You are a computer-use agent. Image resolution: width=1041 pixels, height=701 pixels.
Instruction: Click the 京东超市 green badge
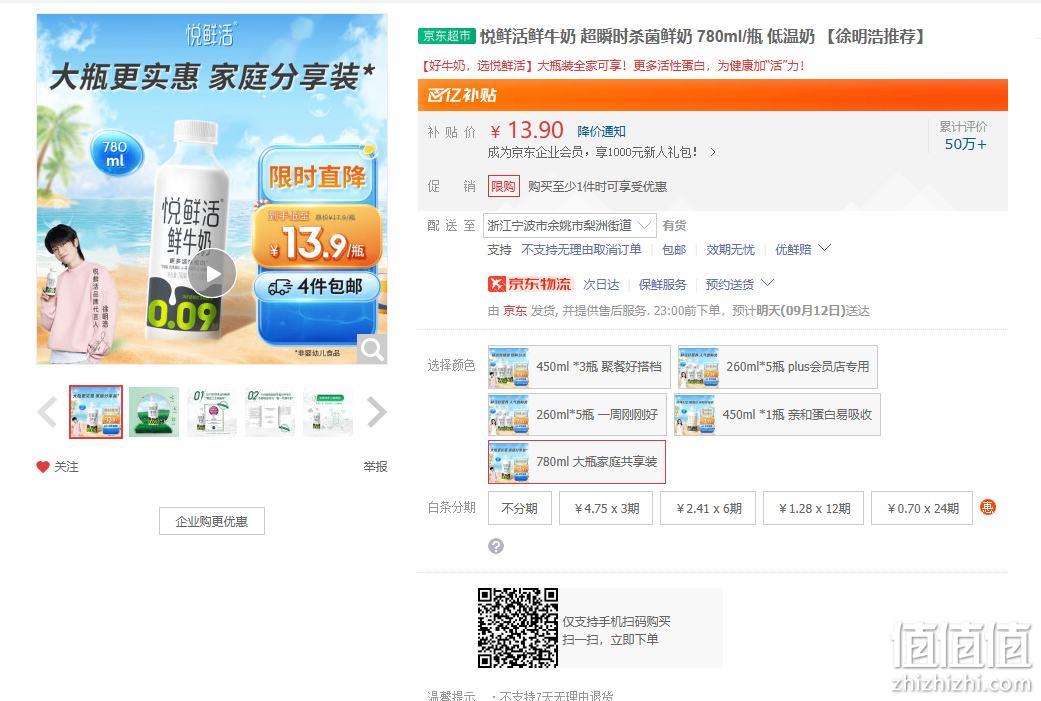pyautogui.click(x=447, y=36)
